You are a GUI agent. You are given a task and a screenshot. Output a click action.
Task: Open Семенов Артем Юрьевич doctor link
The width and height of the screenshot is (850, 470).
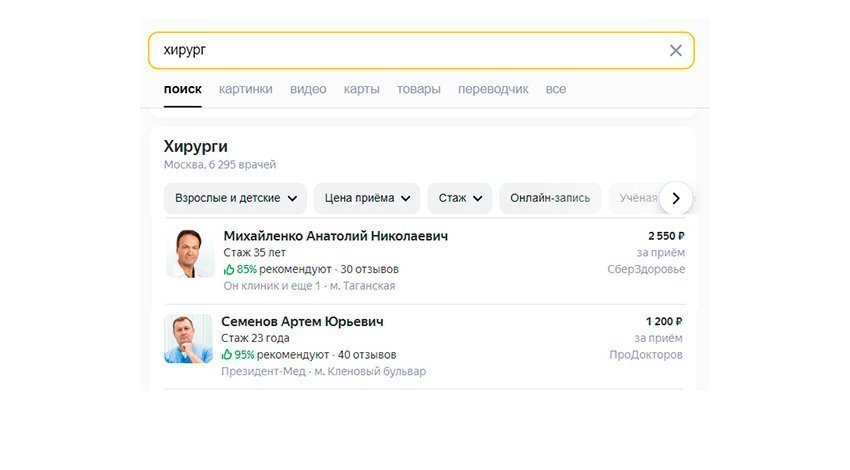[x=302, y=322]
